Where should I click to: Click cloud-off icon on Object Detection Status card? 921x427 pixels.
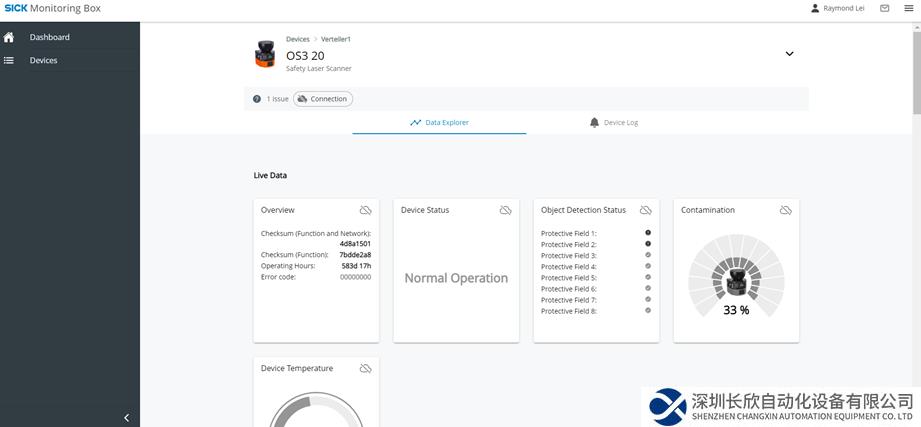point(646,210)
